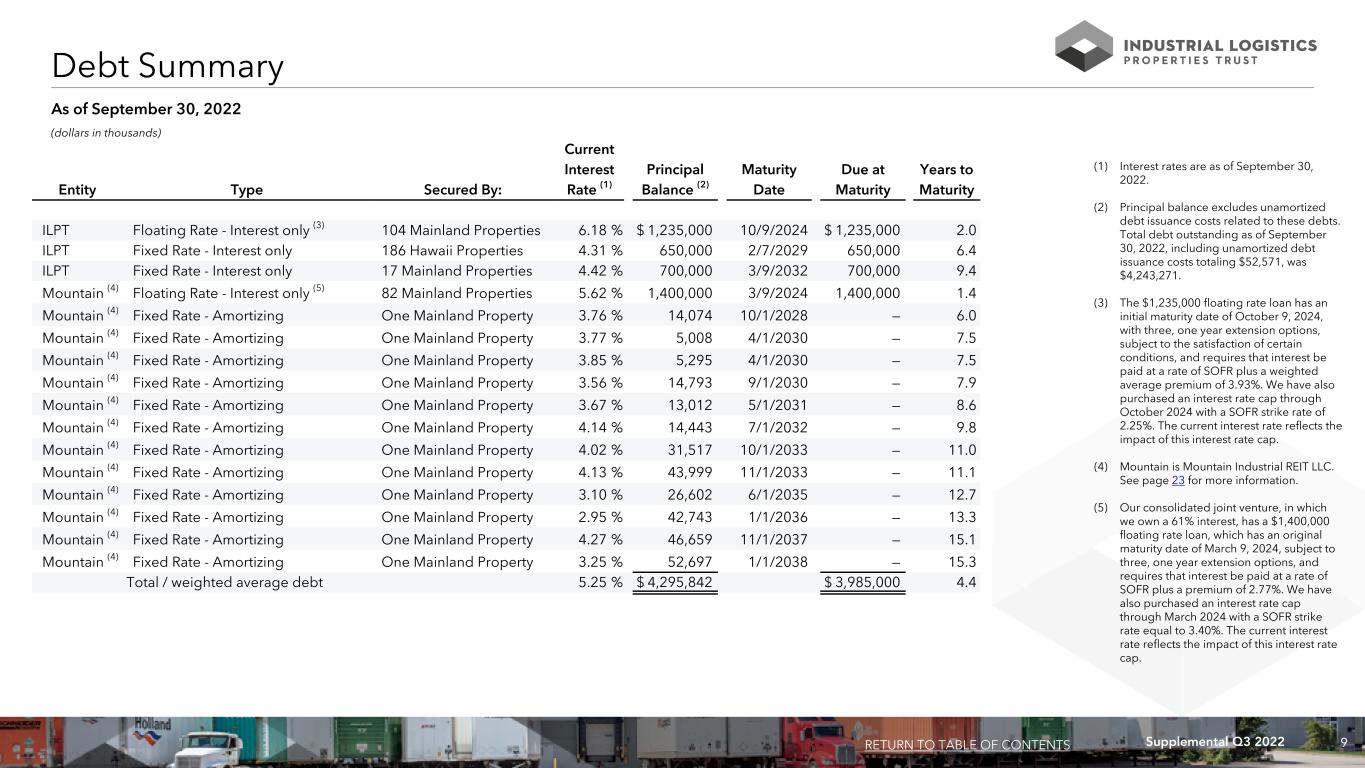The height and width of the screenshot is (768, 1365).
Task: Click the Industrial Logistics cube logo icon
Action: click(x=1083, y=46)
